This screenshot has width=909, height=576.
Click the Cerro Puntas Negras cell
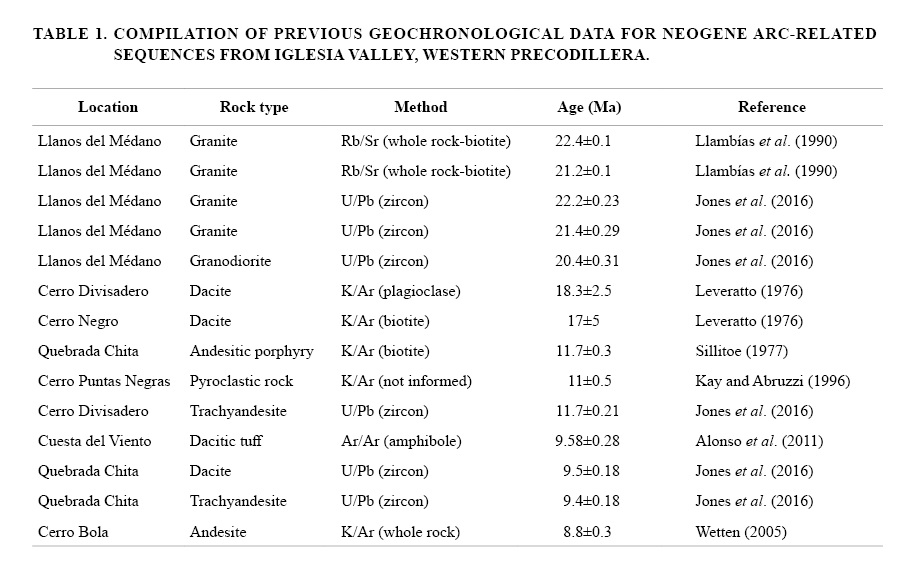coord(104,381)
